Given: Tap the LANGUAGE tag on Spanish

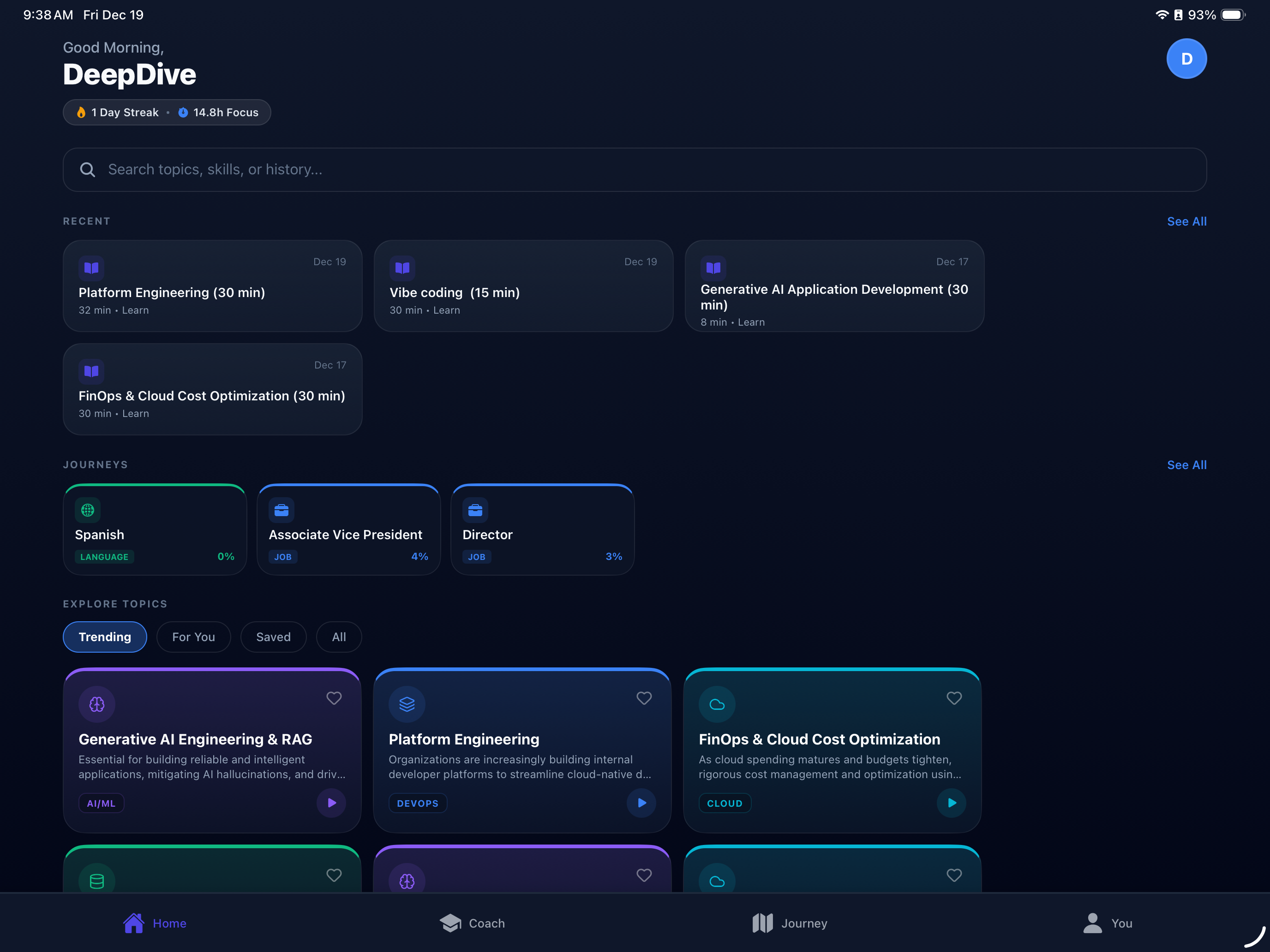Looking at the screenshot, I should (x=104, y=557).
